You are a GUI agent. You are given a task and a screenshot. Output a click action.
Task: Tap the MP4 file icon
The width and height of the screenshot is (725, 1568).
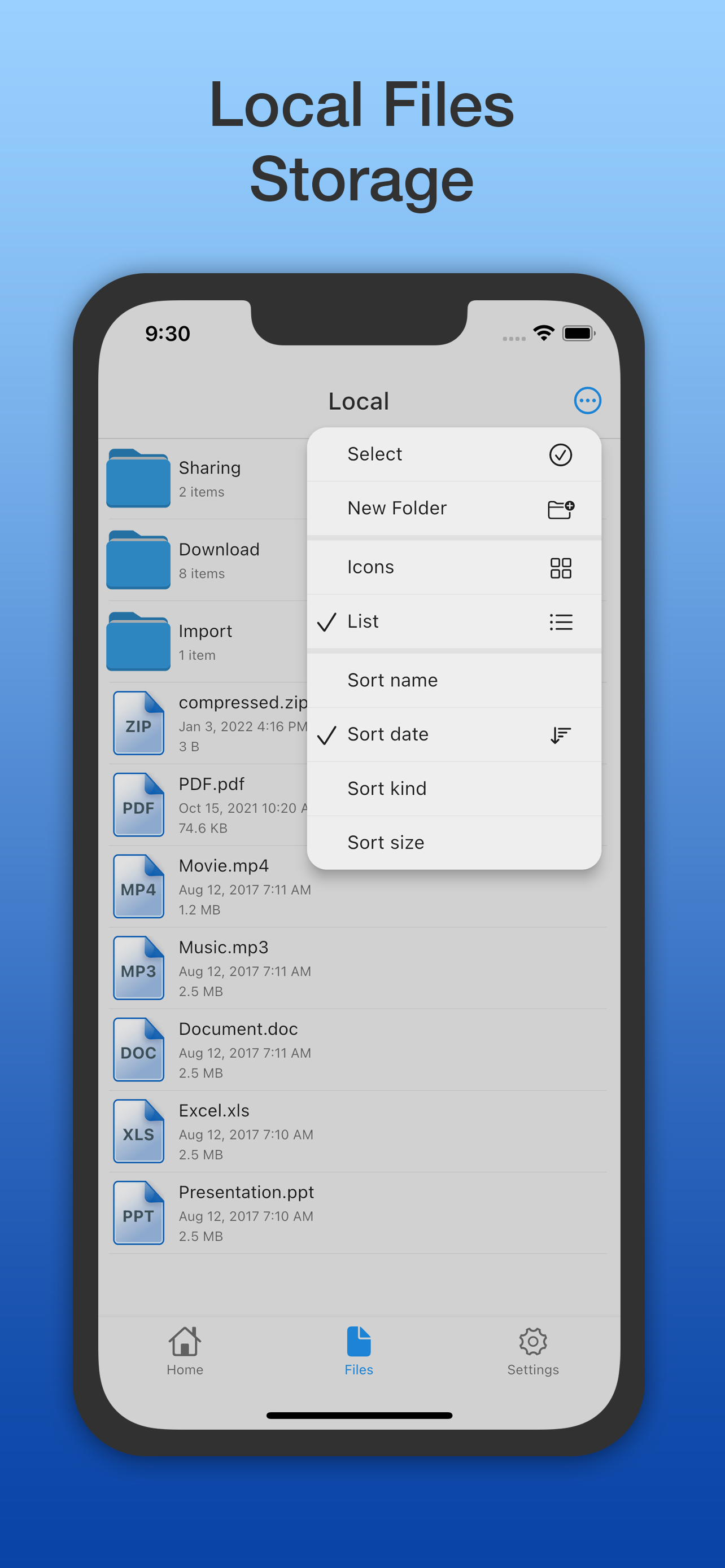pyautogui.click(x=139, y=886)
